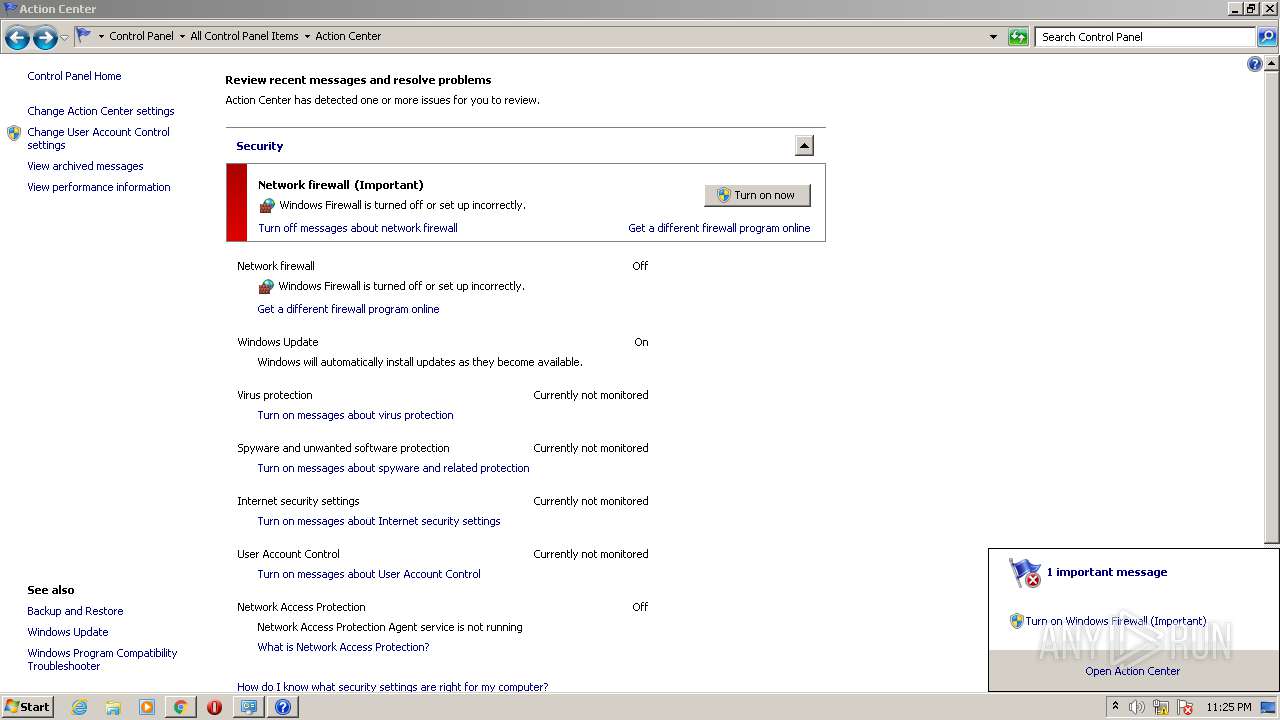
Task: Refresh the Action Center page
Action: tap(1018, 37)
